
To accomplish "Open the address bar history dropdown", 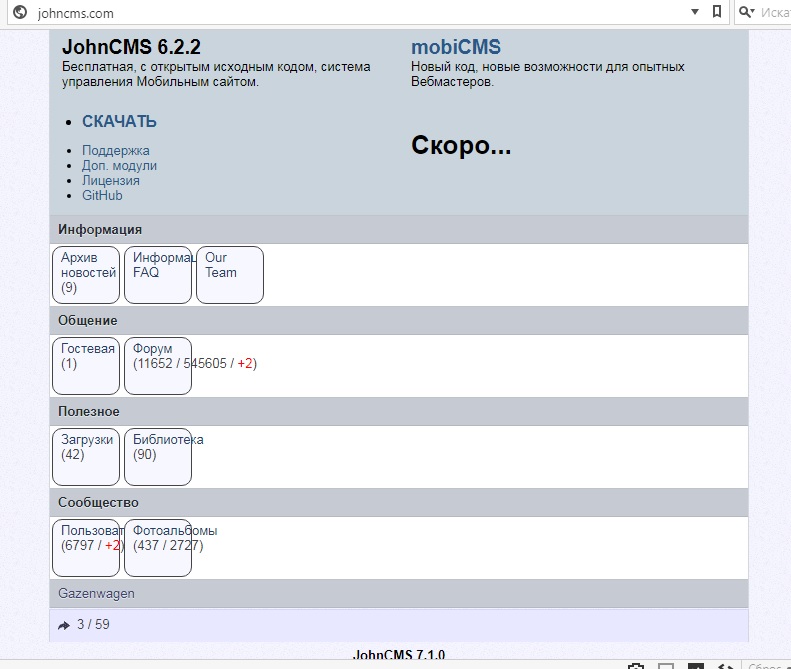I will (695, 13).
